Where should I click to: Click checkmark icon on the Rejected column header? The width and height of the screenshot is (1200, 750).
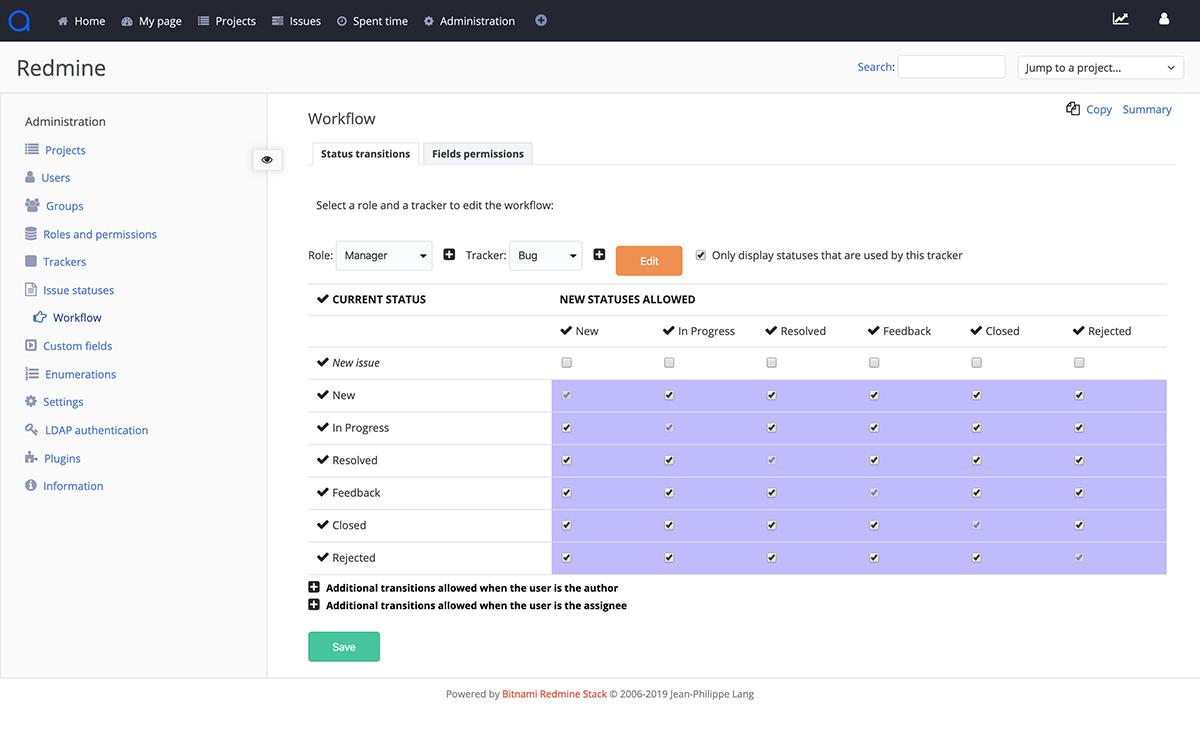1078,330
